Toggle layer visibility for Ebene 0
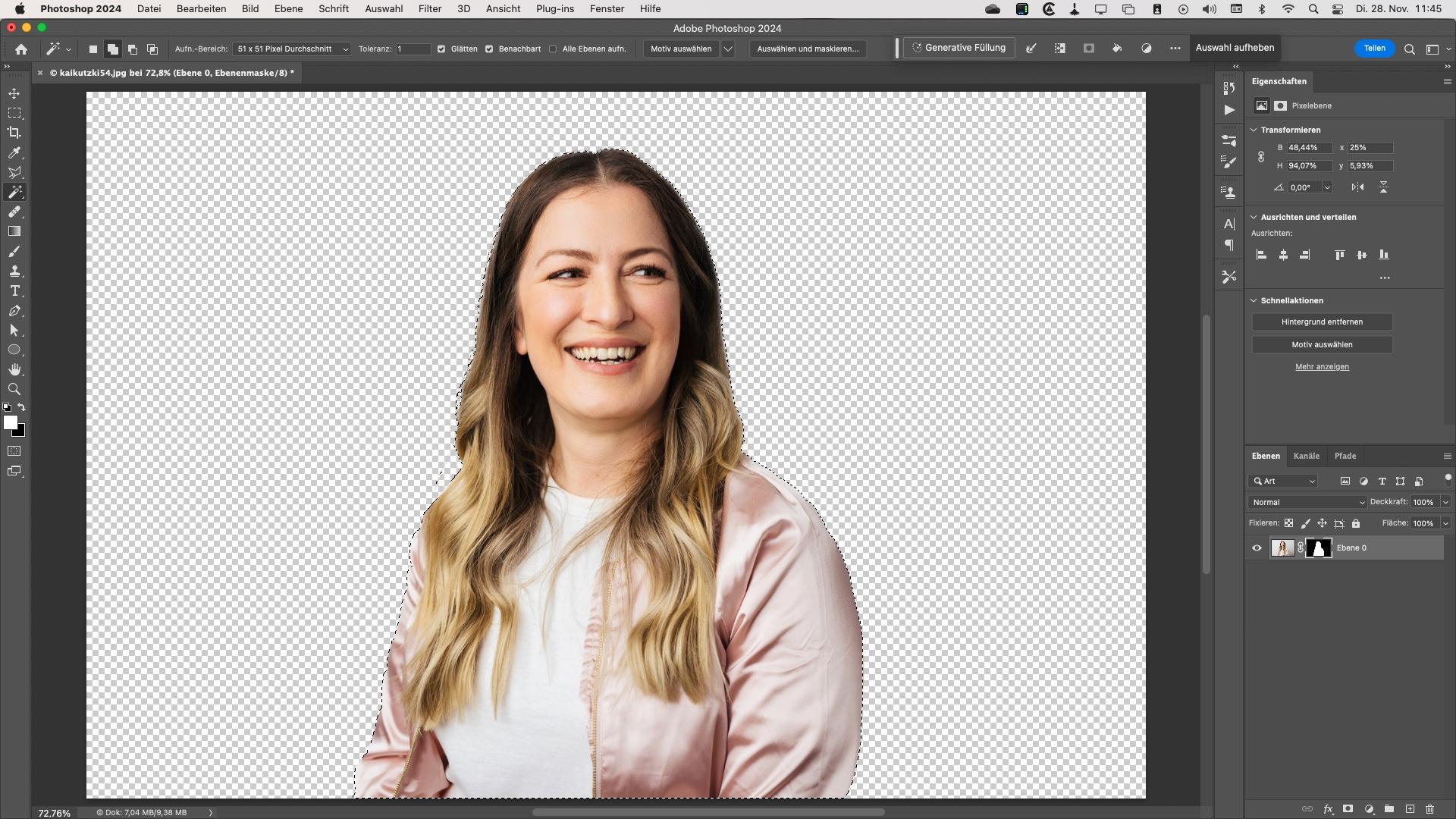Screen dimensions: 1456x819 pyautogui.click(x=1257, y=547)
